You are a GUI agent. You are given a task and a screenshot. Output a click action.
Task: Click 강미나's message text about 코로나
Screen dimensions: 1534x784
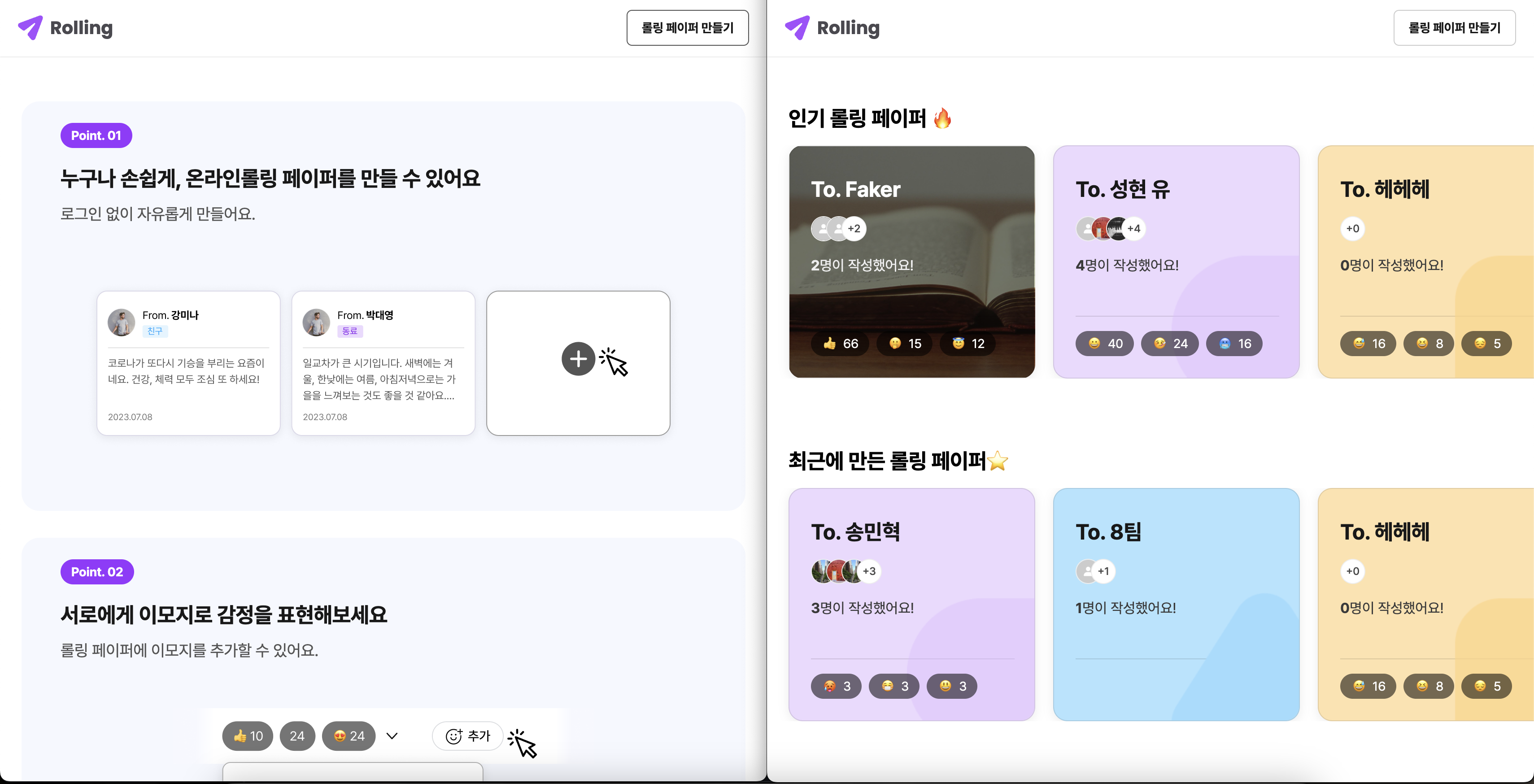point(186,371)
